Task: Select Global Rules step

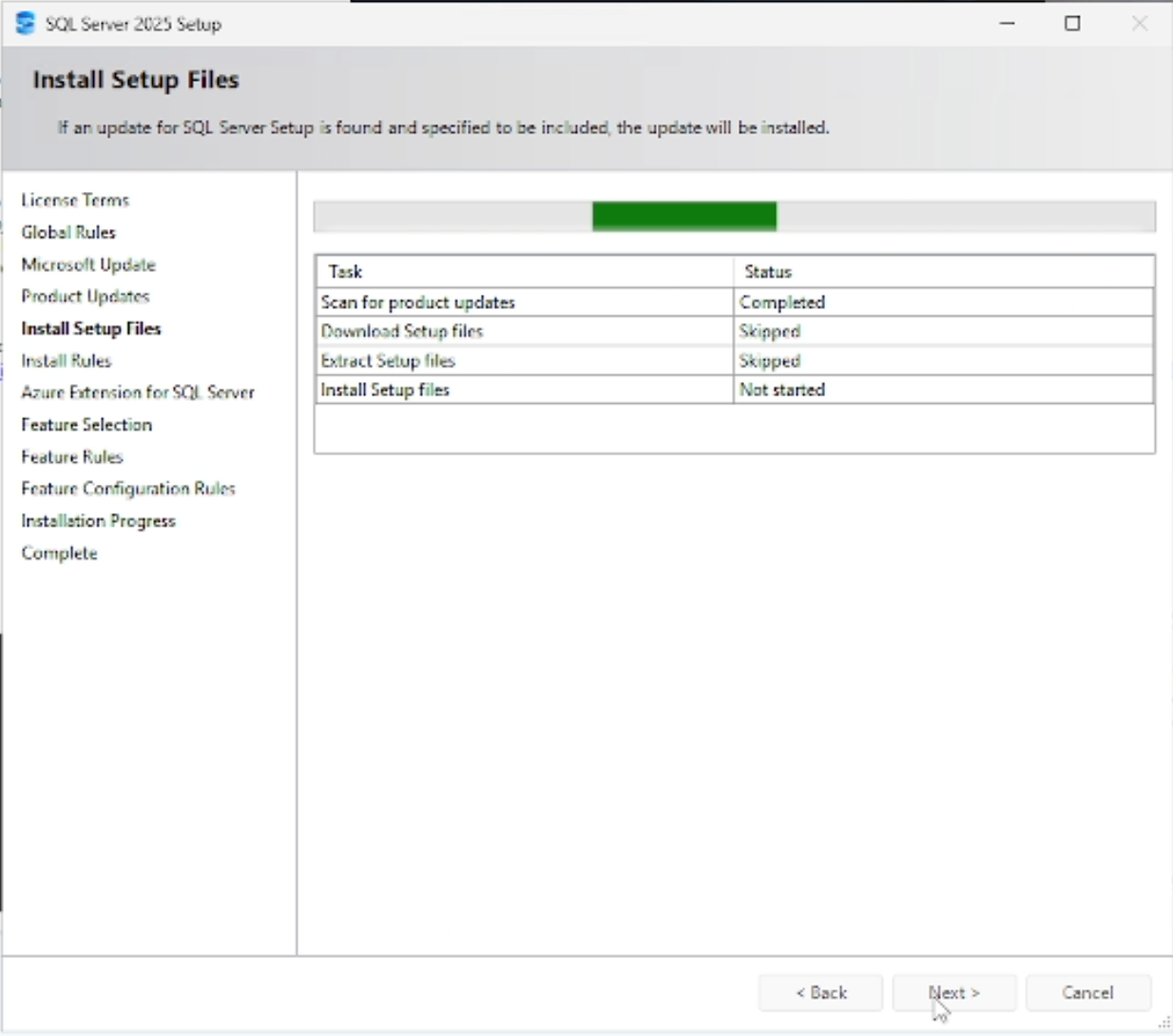Action: click(67, 232)
